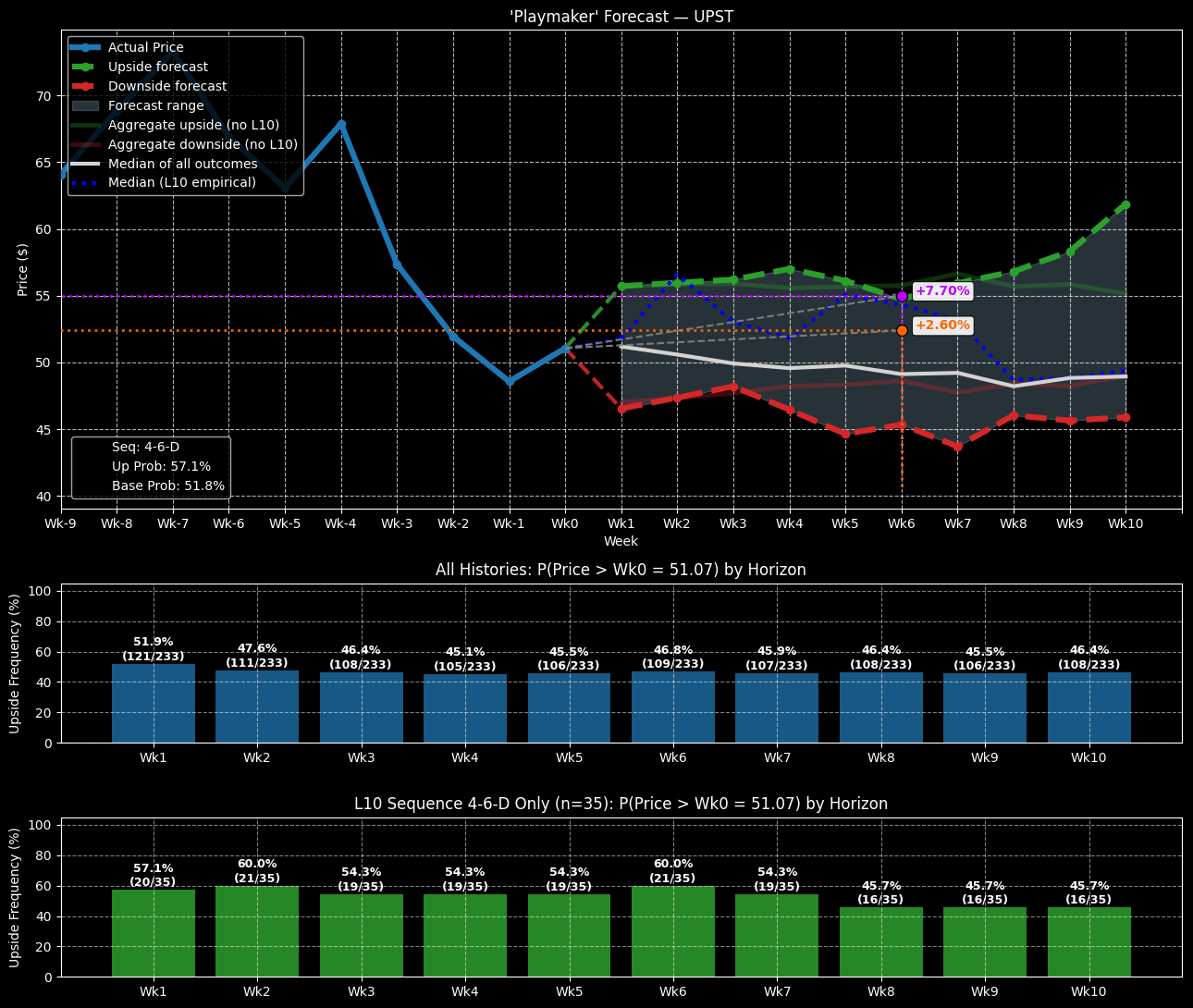Screen dimensions: 1193x1008
Task: Click the 'Base Prob: 51.8%' info line
Action: click(x=168, y=486)
